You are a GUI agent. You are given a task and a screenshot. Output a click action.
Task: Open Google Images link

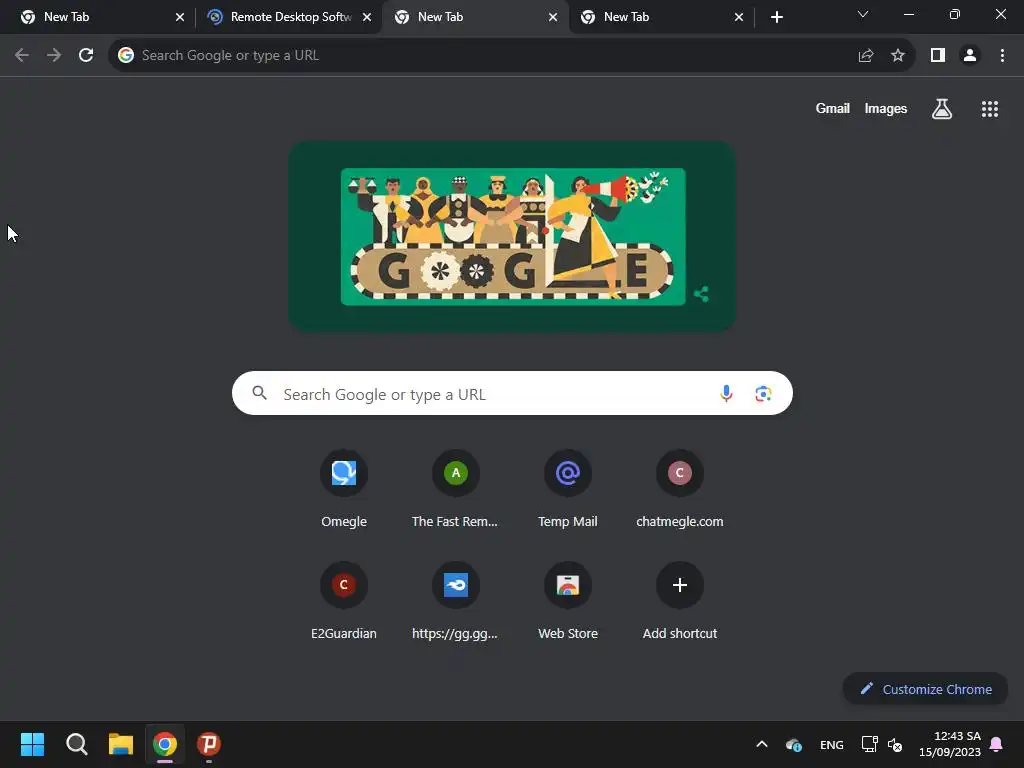coord(886,108)
